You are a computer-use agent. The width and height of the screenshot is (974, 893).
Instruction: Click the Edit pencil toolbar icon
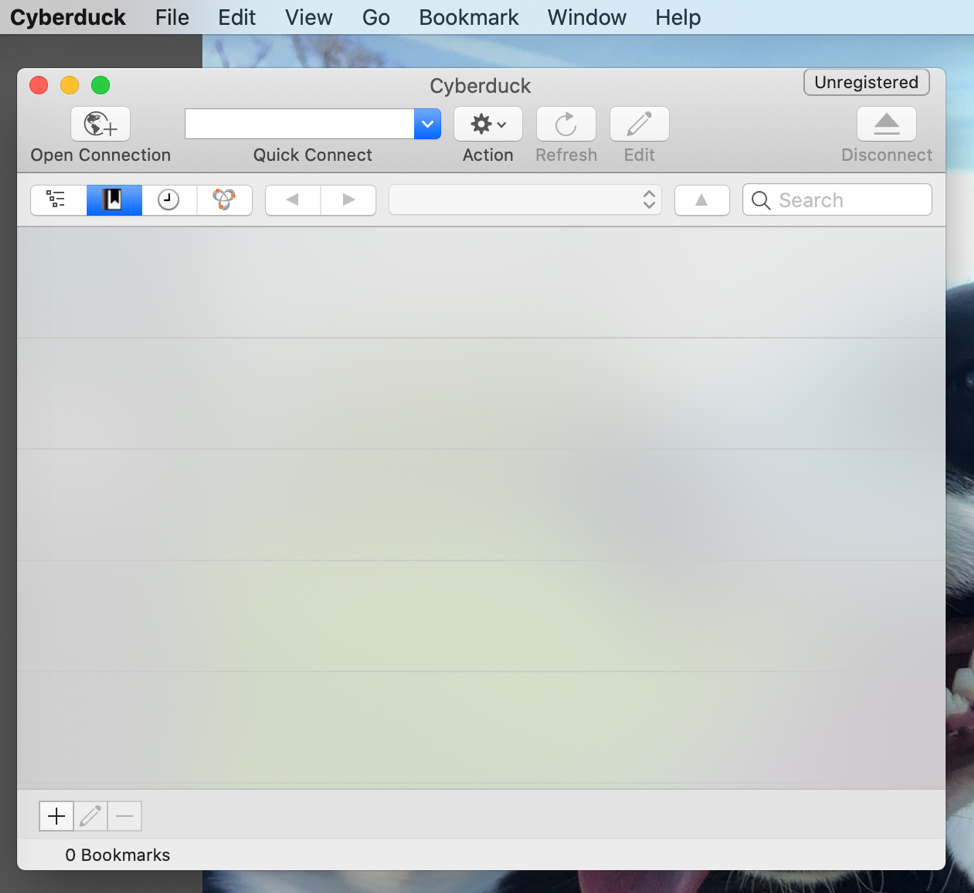pos(639,124)
